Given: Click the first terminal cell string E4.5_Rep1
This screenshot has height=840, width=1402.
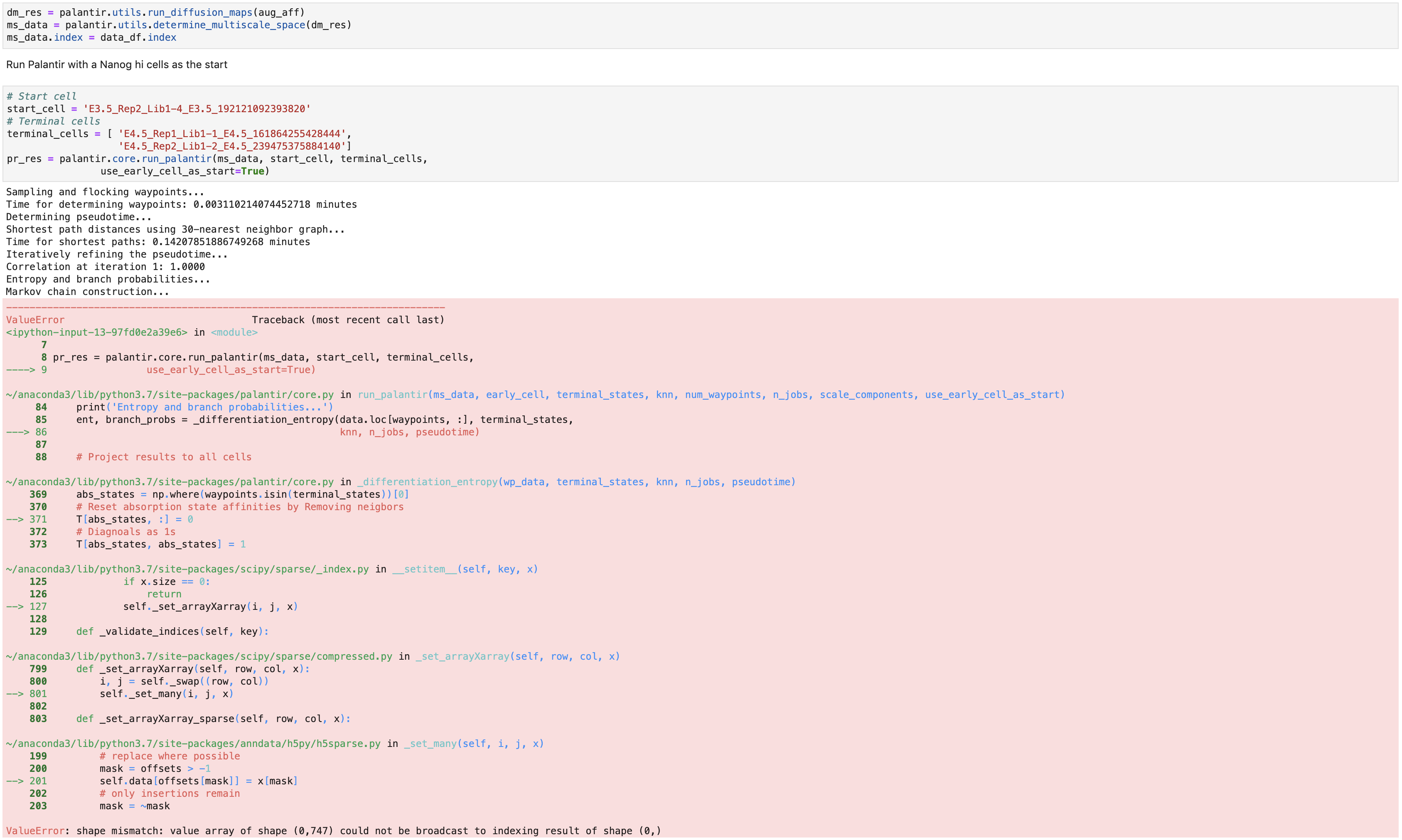Looking at the screenshot, I should (232, 134).
